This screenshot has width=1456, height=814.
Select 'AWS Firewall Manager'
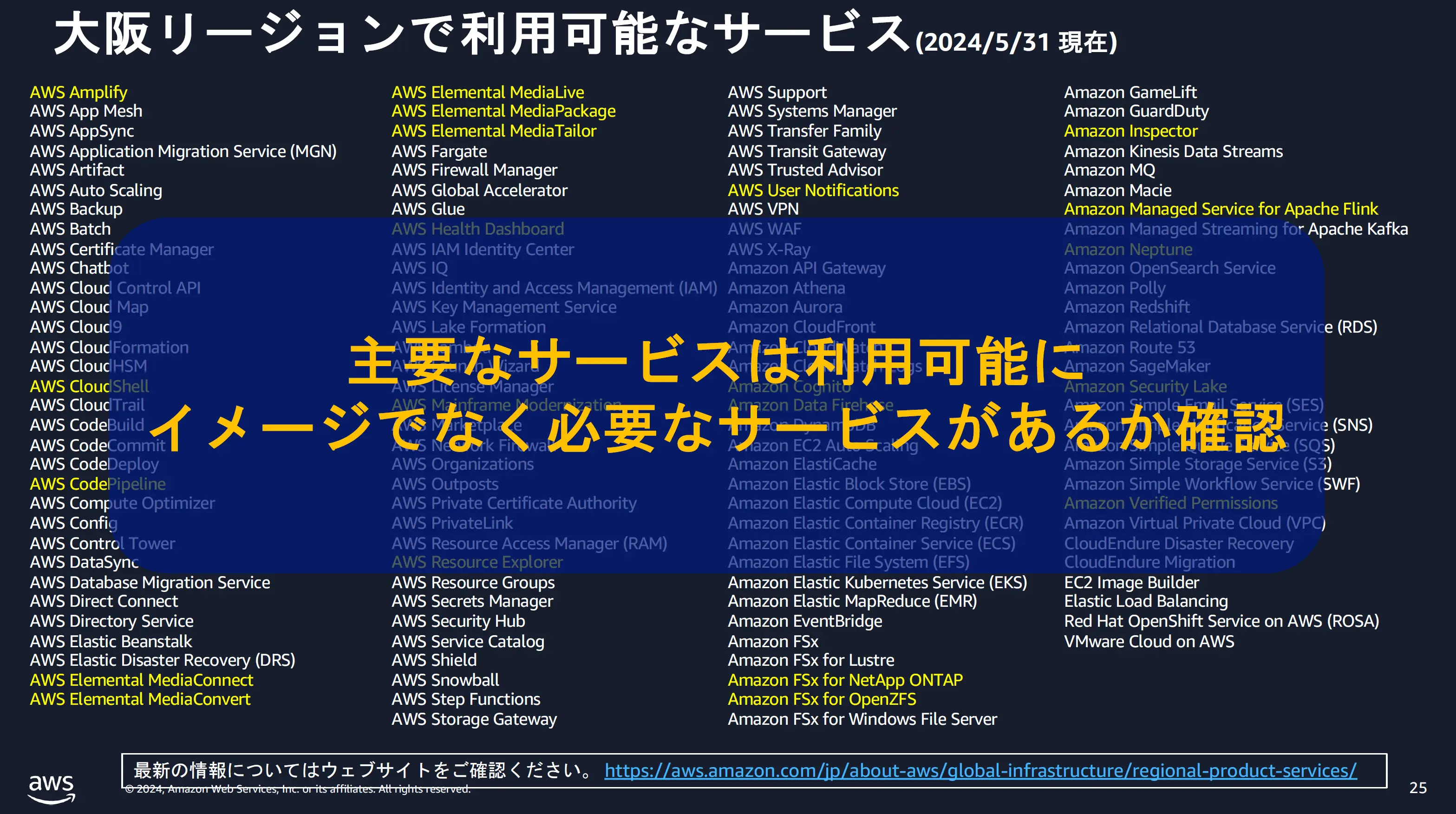474,170
